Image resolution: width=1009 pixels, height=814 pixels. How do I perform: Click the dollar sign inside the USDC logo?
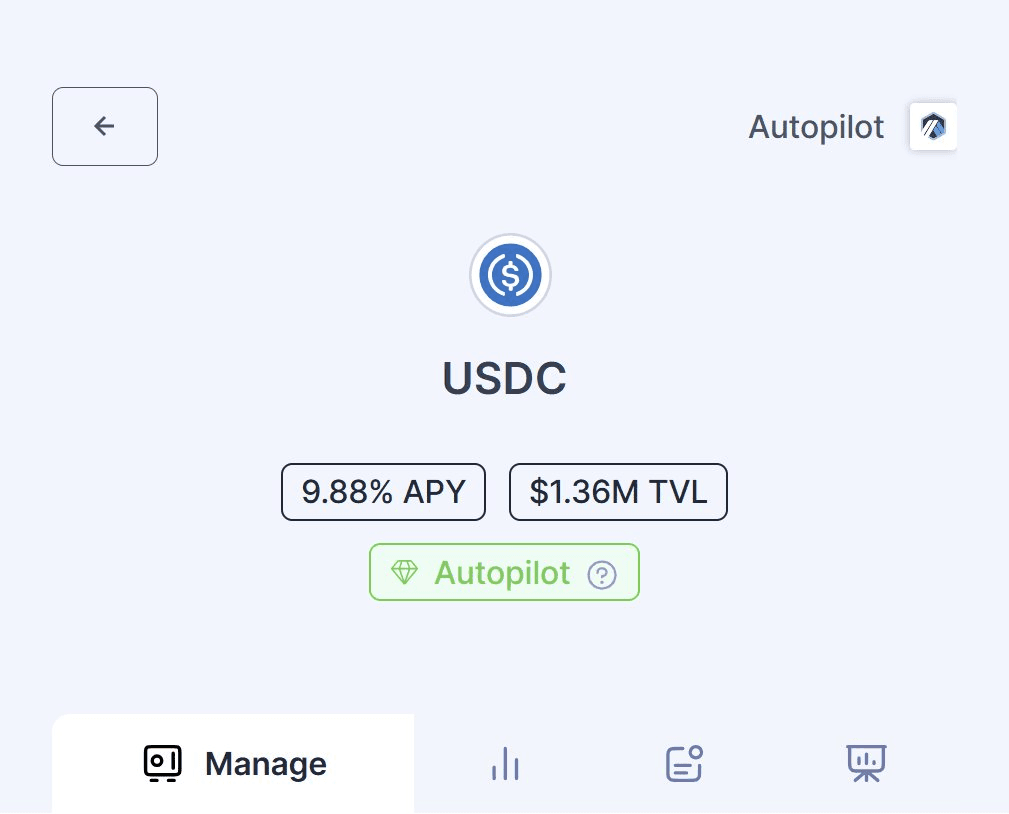point(510,275)
